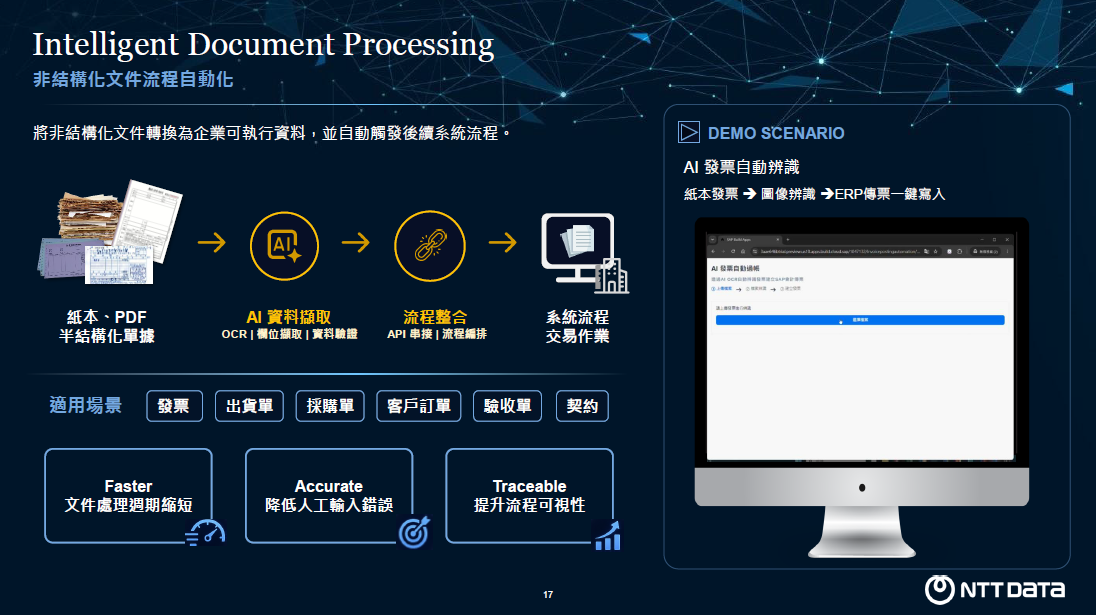Click the blue upload button in demo browser
Viewport: 1096px width, 615px height.
860,320
